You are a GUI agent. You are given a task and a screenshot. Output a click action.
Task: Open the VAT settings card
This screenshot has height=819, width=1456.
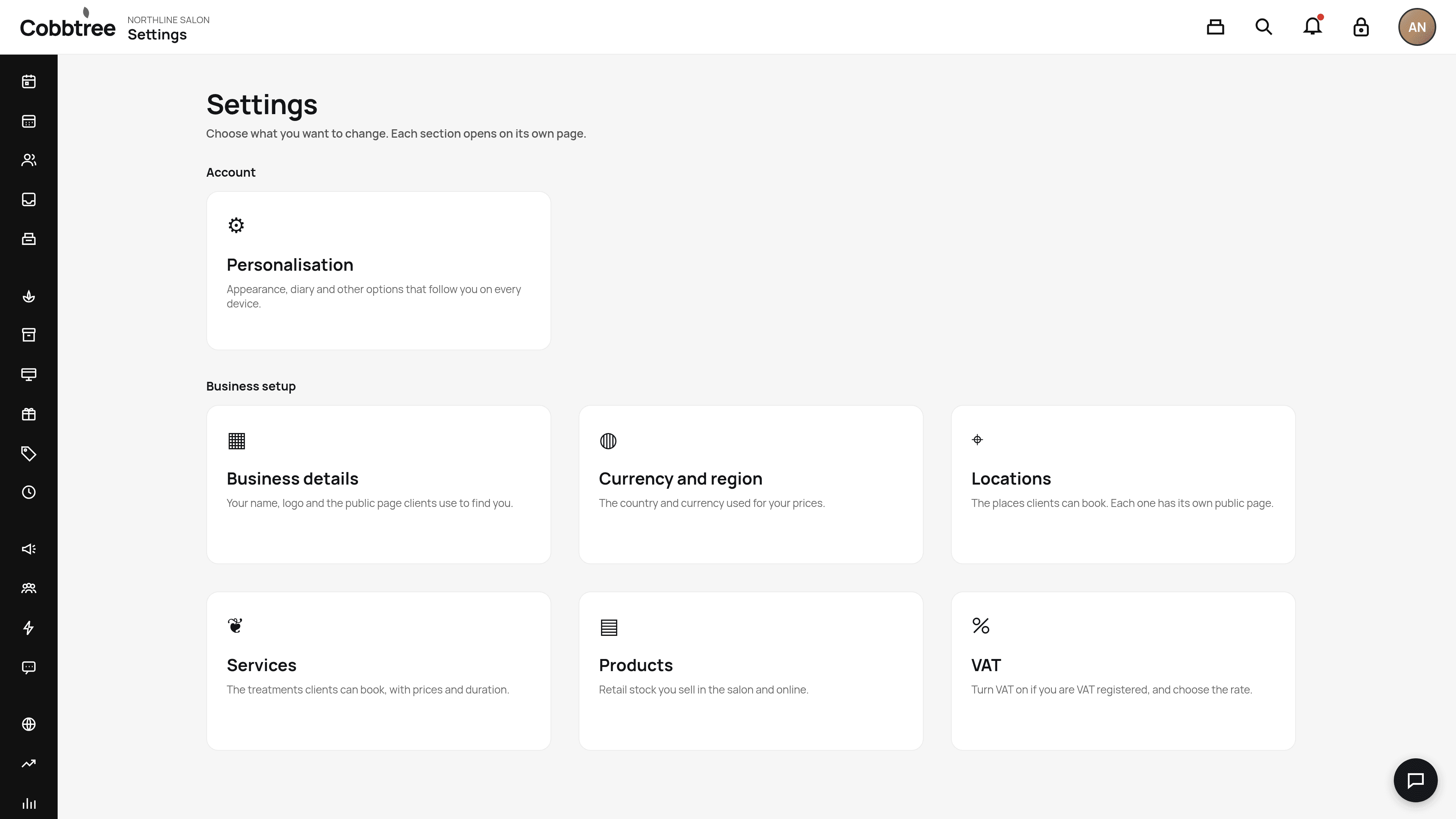pyautogui.click(x=1123, y=671)
